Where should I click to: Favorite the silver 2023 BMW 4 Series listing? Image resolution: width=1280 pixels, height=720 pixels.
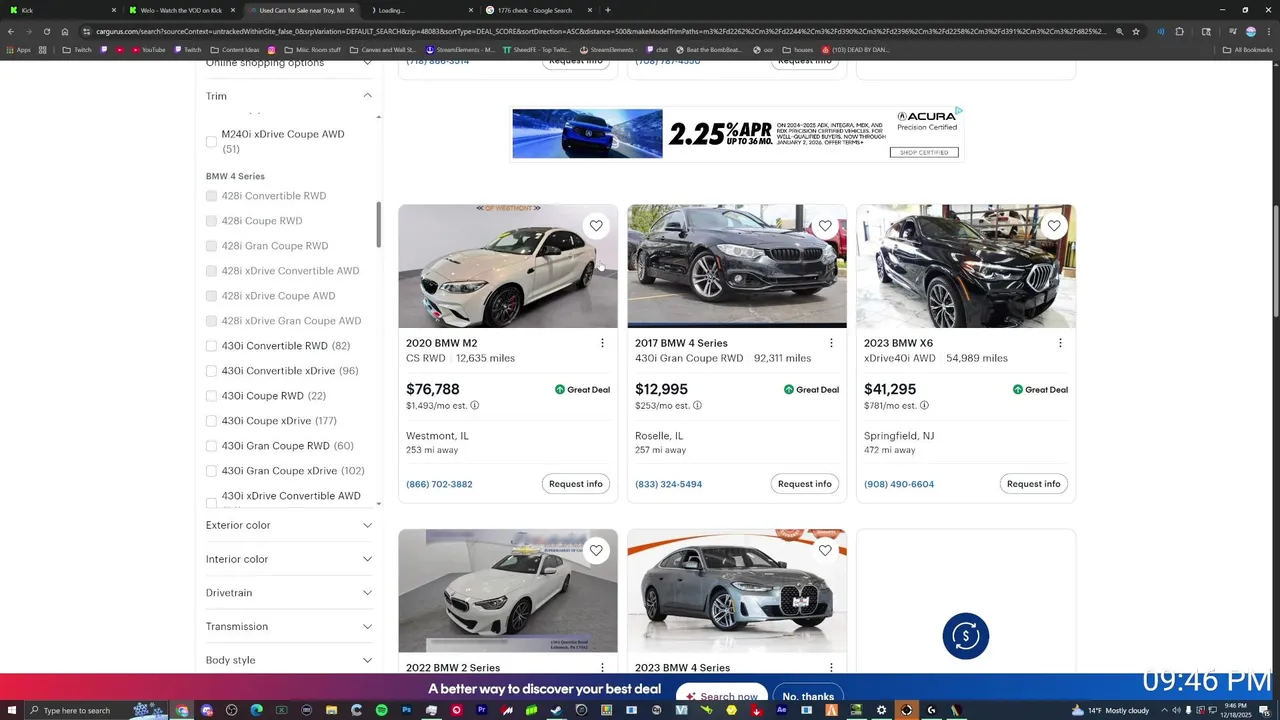[x=825, y=550]
